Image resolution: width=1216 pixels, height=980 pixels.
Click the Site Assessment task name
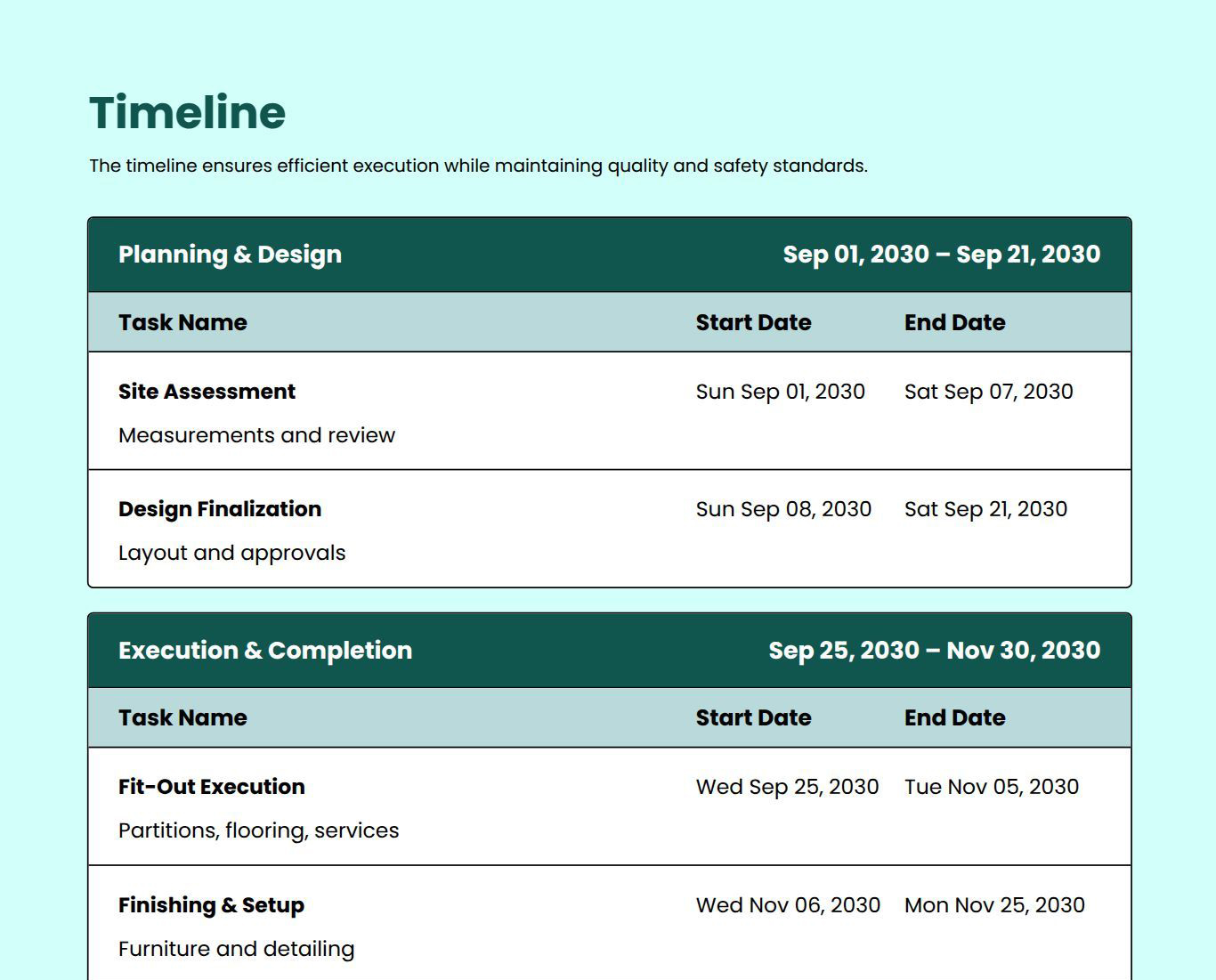pyautogui.click(x=207, y=392)
